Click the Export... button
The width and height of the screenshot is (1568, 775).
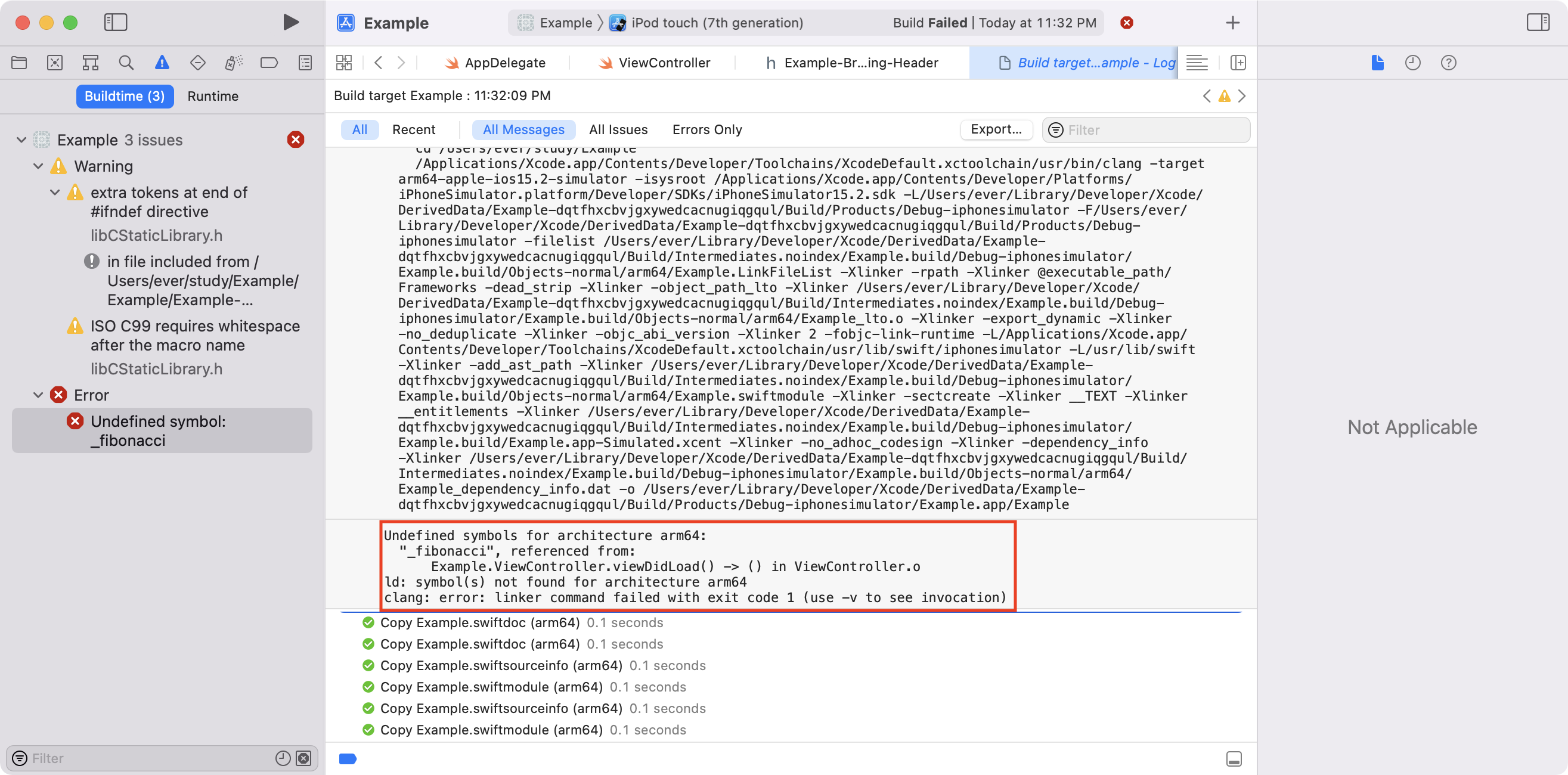point(996,129)
